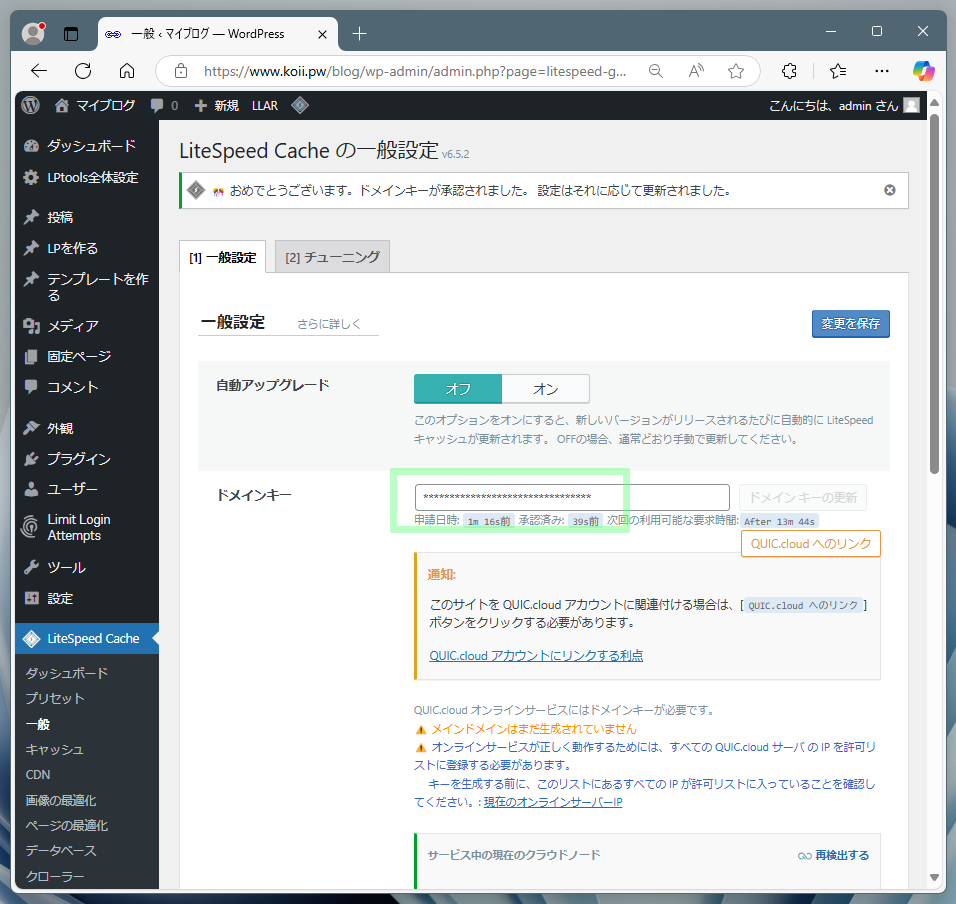
Task: Set auto upgrade to オフ
Action: pyautogui.click(x=458, y=389)
